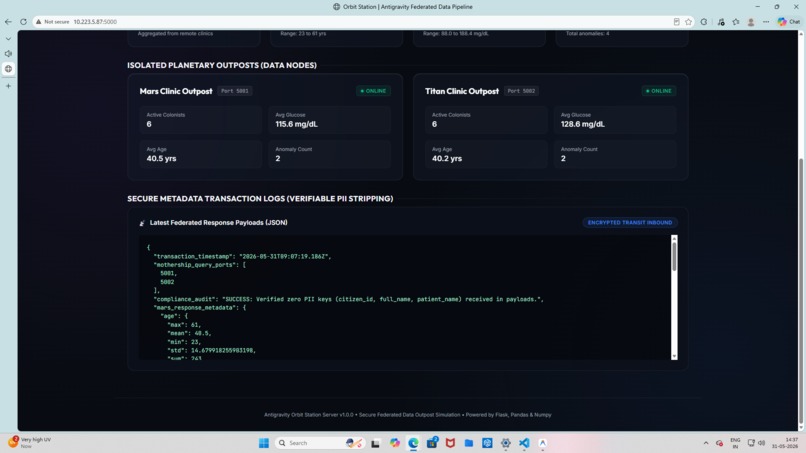Click the mars_response_metadata line in JSON

tap(199, 307)
